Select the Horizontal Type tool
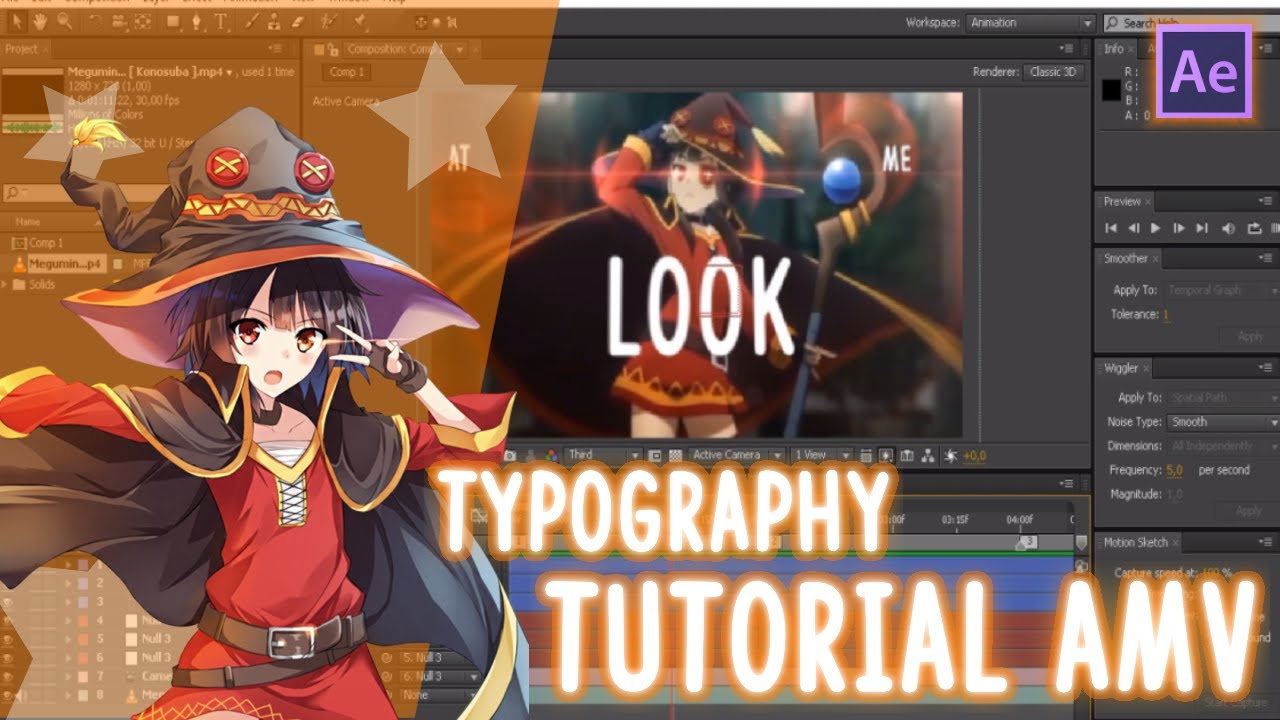The width and height of the screenshot is (1280, 720). pyautogui.click(x=221, y=21)
